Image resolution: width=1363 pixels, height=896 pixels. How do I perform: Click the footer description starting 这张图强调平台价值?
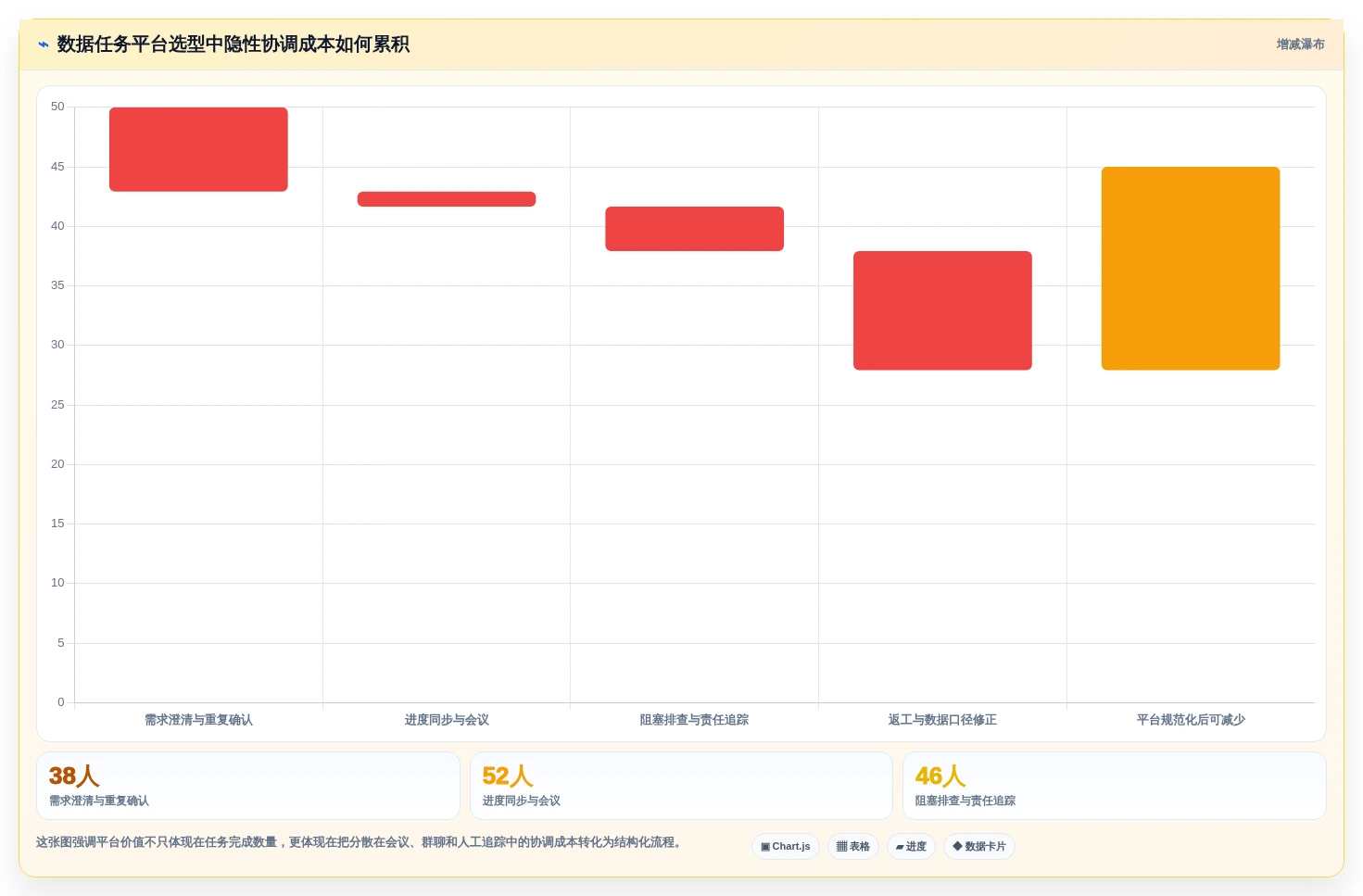point(360,842)
